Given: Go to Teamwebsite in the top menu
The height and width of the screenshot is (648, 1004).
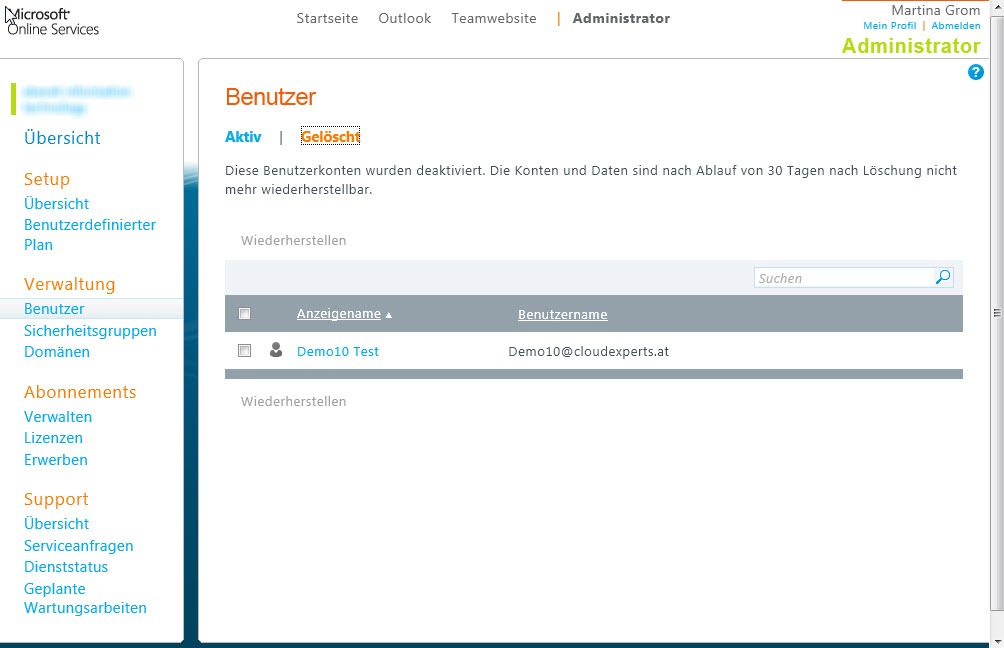Looking at the screenshot, I should click(493, 18).
